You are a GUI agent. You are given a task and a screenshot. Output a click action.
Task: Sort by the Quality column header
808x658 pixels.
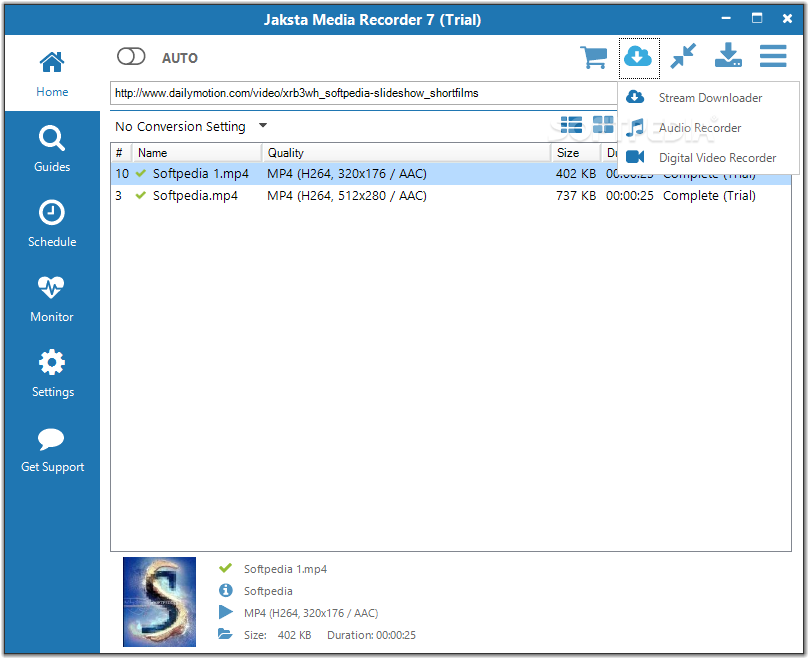click(407, 153)
